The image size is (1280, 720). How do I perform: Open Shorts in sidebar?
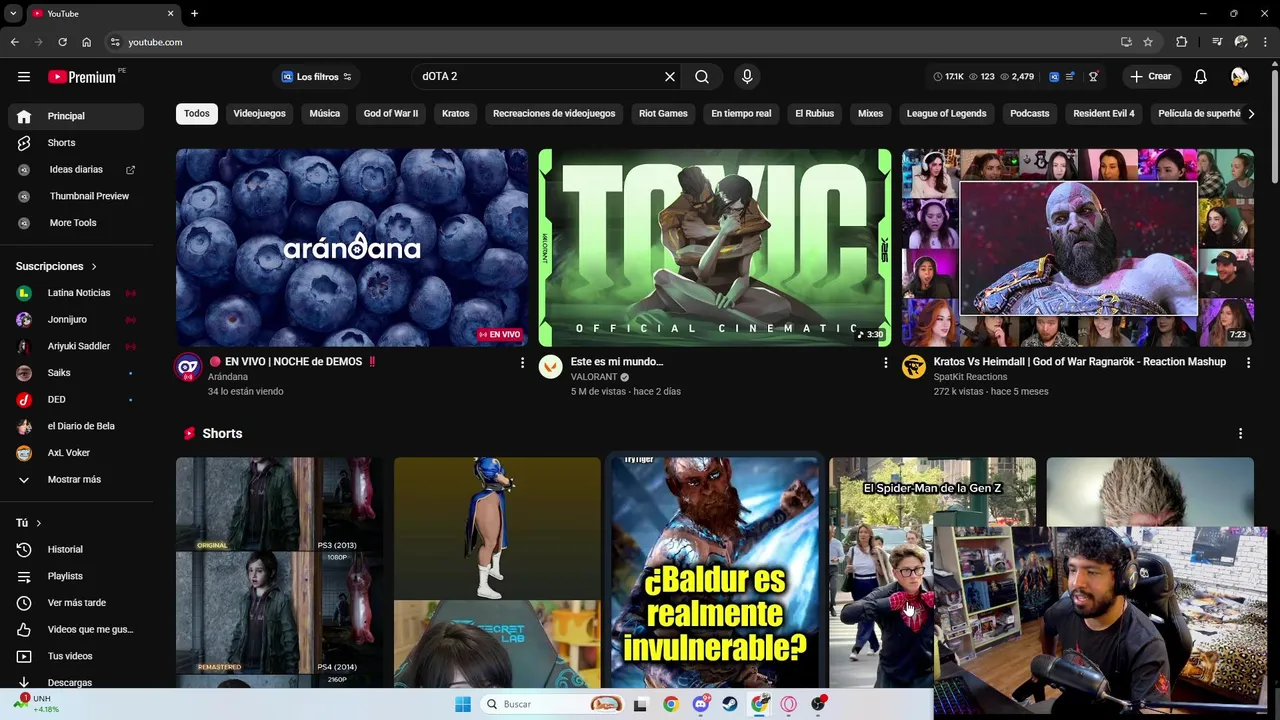click(x=76, y=143)
